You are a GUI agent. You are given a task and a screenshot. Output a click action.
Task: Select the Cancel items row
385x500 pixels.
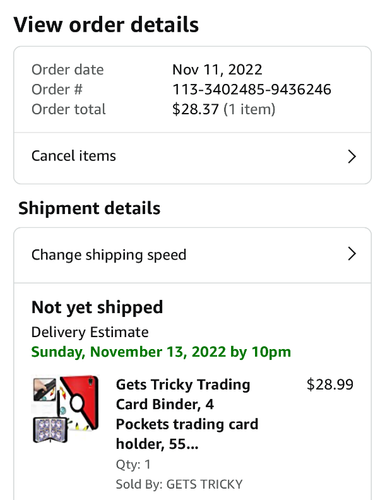(x=192, y=158)
